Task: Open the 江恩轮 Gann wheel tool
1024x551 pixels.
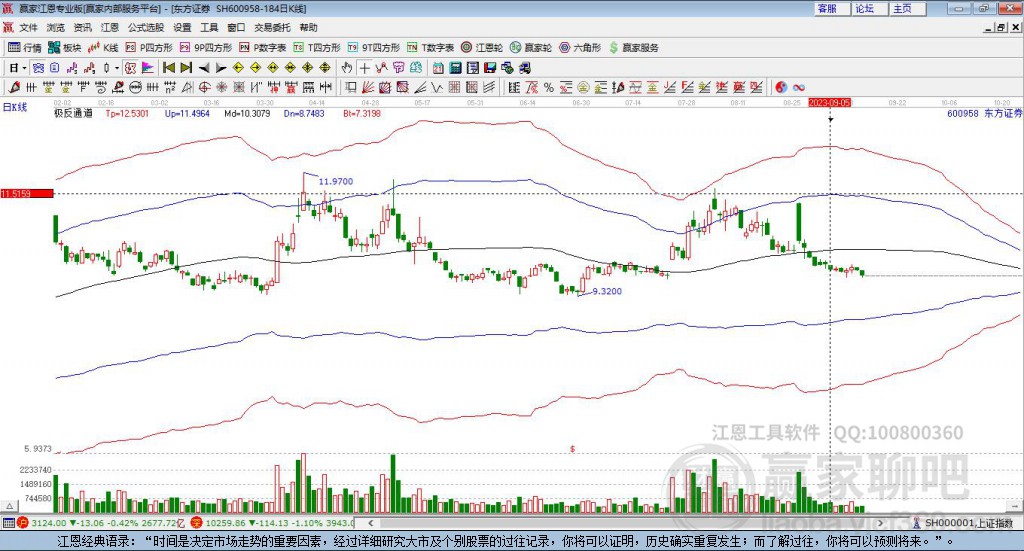Action: coord(482,48)
